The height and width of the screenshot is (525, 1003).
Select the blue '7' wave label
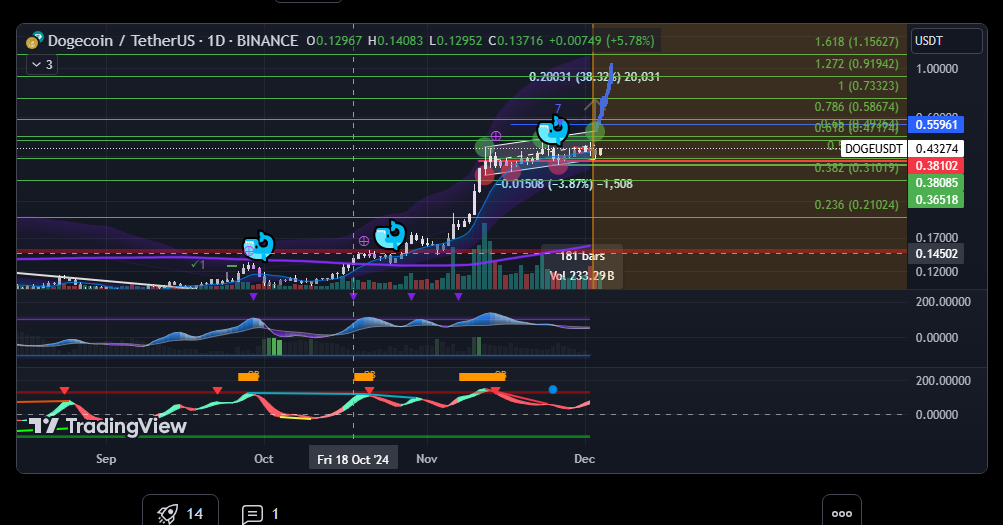tap(558, 109)
